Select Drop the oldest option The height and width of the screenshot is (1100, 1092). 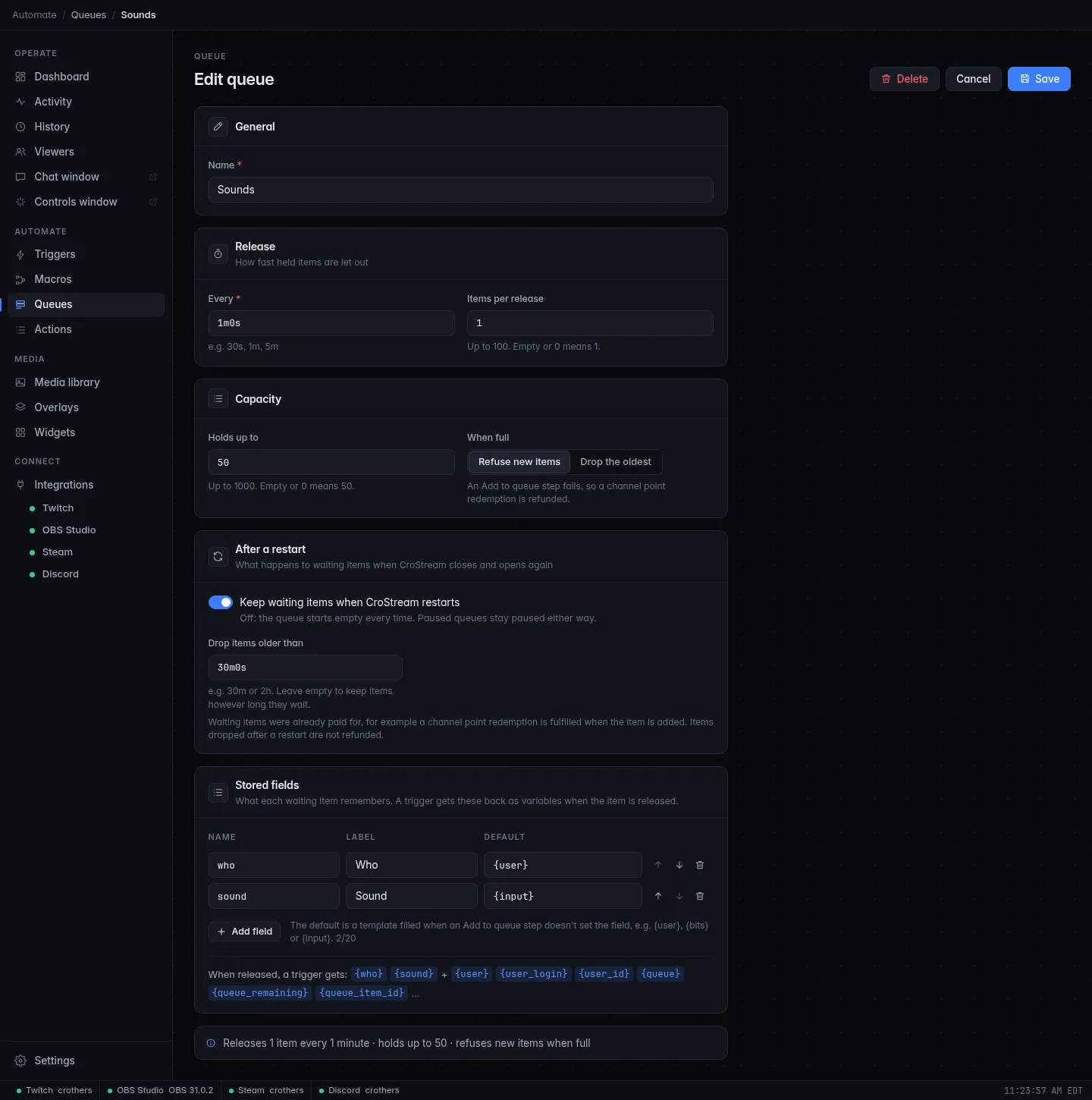coord(616,462)
